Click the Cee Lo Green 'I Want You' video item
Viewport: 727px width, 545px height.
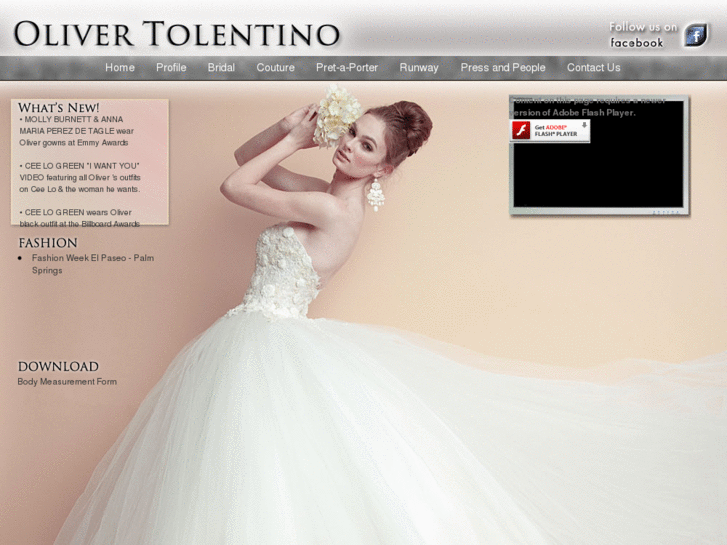coord(80,178)
